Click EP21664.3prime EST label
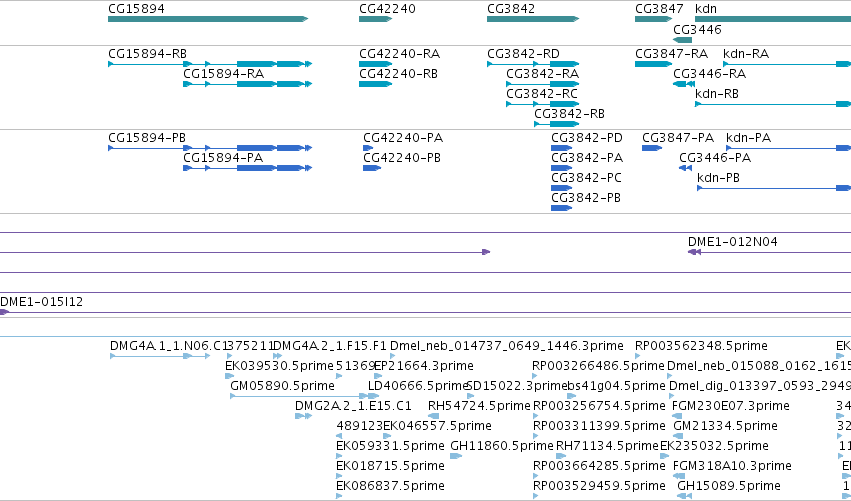This screenshot has height=501, width=851. point(424,366)
